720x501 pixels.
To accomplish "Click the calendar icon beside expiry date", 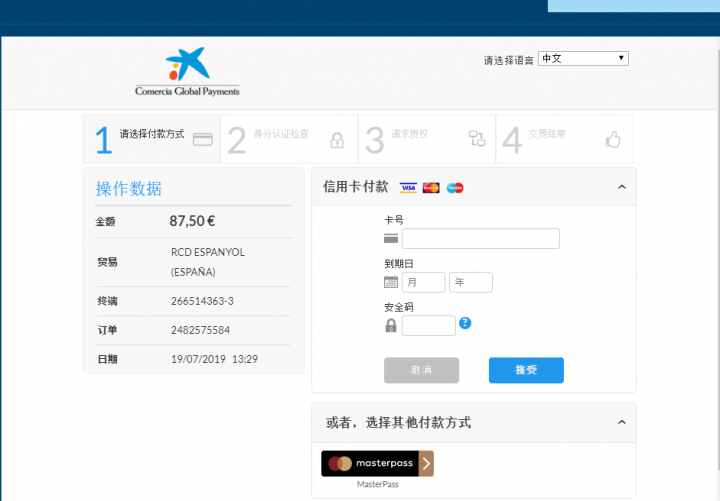I will pyautogui.click(x=391, y=283).
